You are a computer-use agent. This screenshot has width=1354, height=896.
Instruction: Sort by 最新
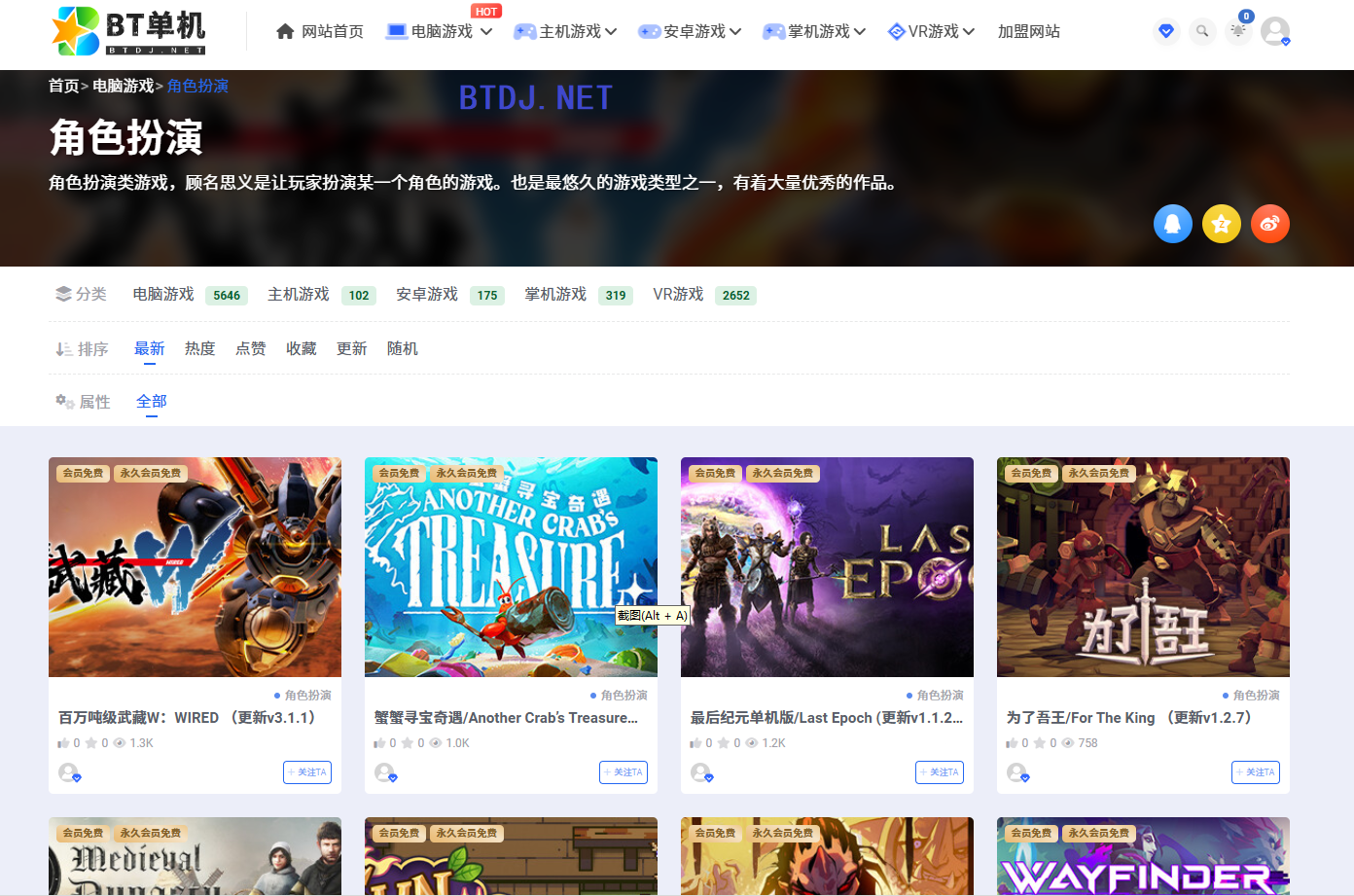[150, 348]
